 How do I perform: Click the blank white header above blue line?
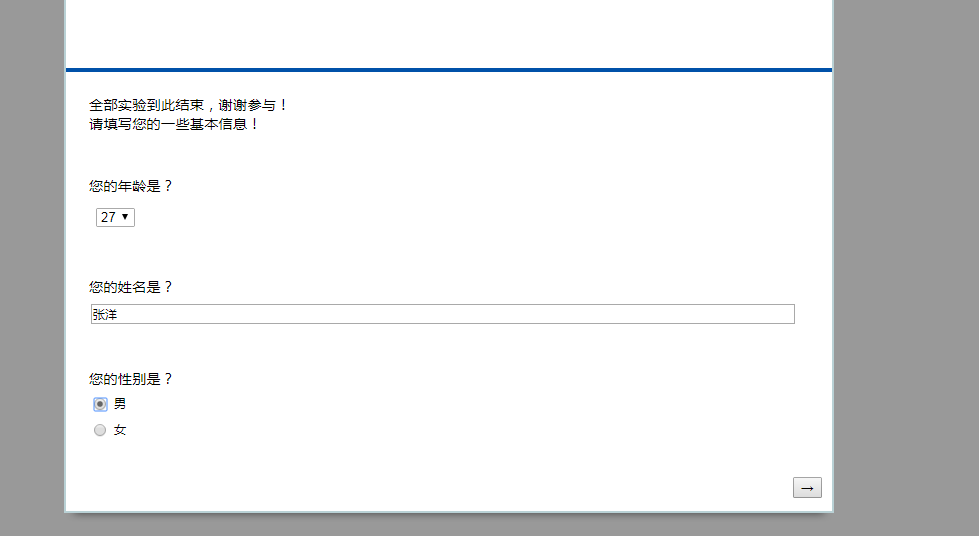pos(449,34)
